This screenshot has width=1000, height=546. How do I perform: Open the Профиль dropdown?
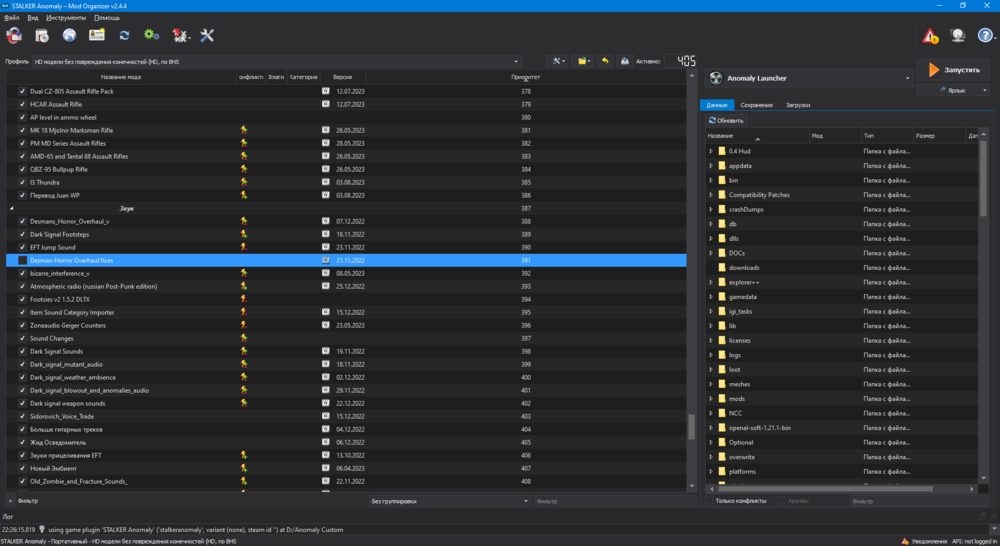[277, 62]
